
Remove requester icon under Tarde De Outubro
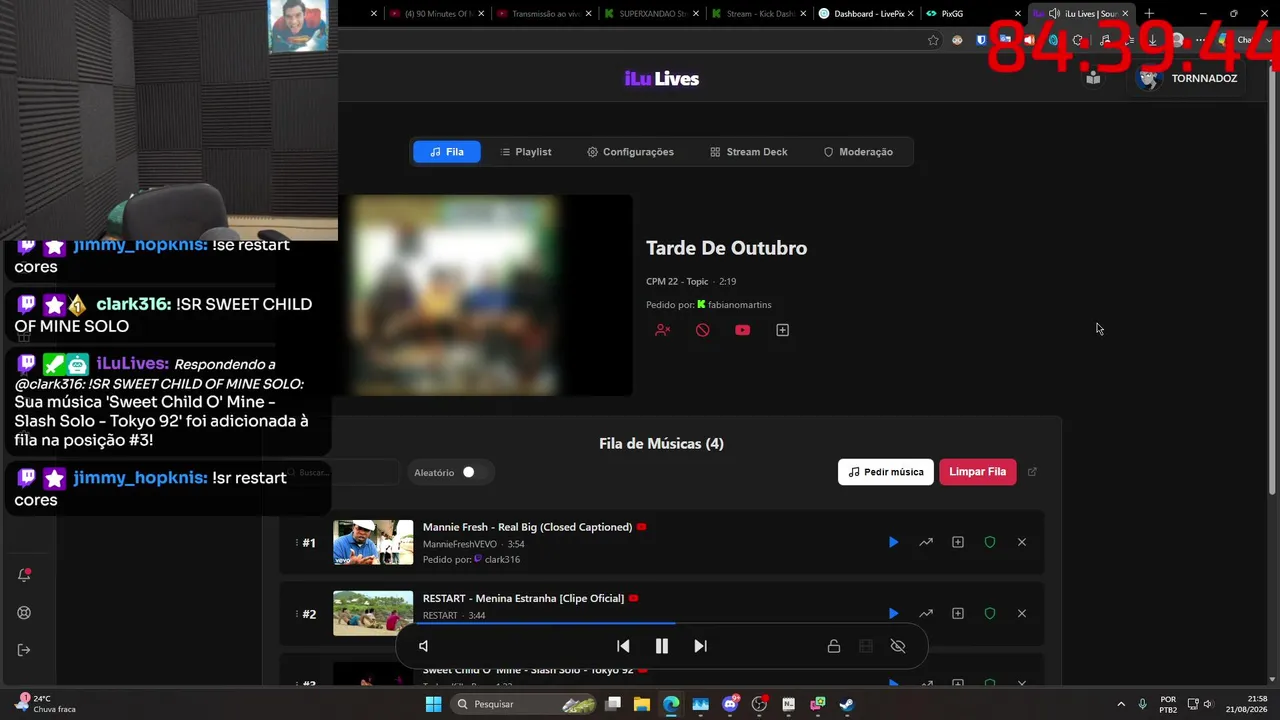coord(662,330)
